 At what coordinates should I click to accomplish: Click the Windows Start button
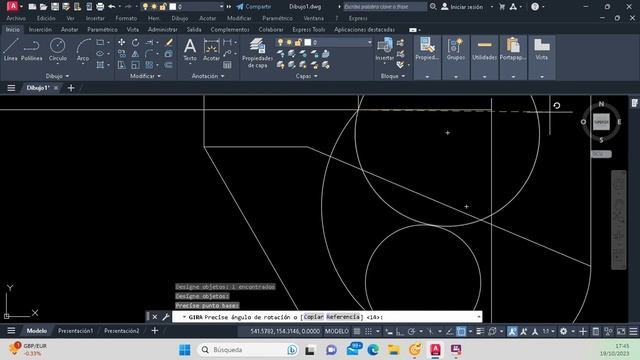click(184, 350)
